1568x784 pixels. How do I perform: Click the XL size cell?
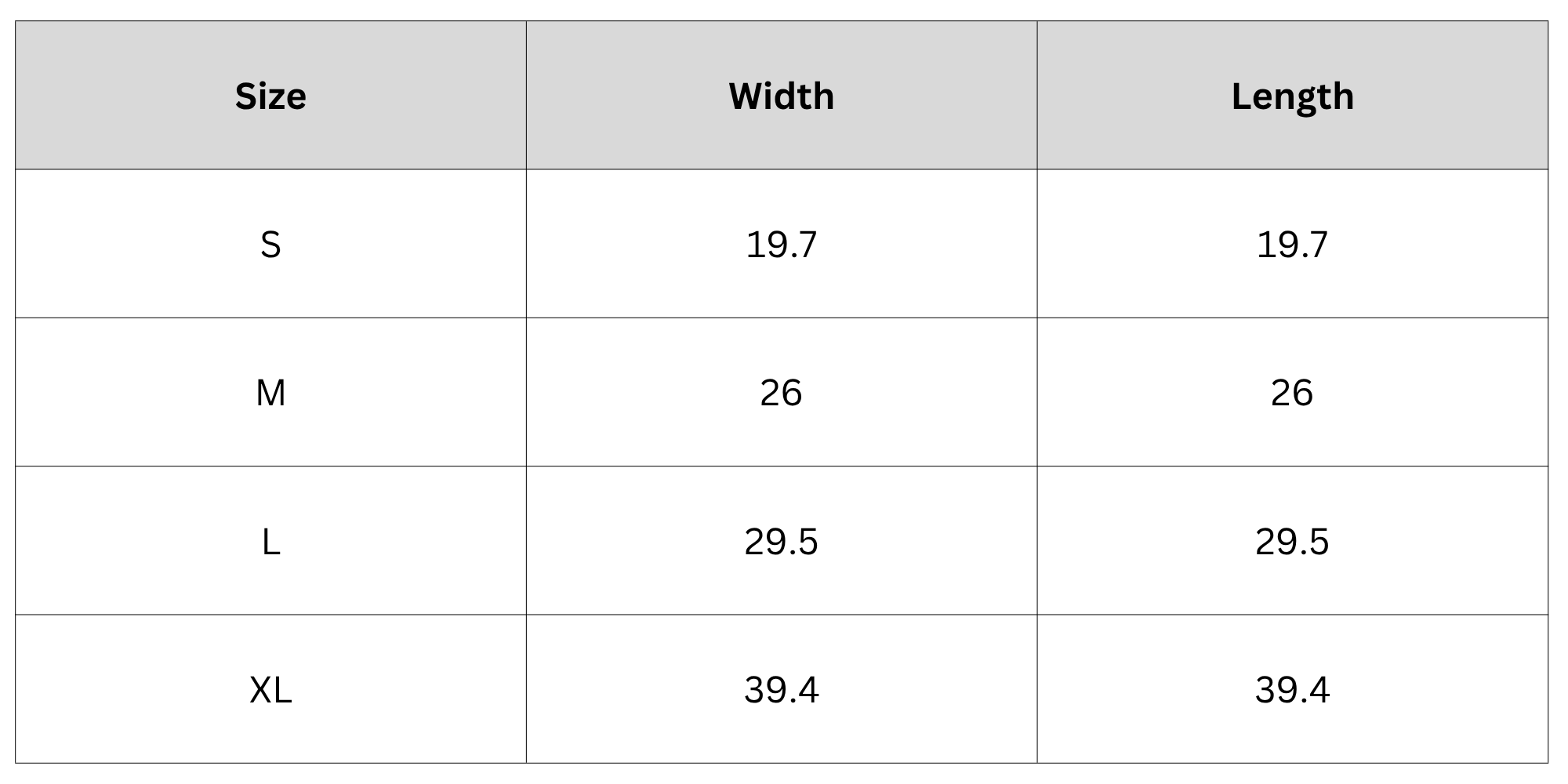(x=270, y=690)
